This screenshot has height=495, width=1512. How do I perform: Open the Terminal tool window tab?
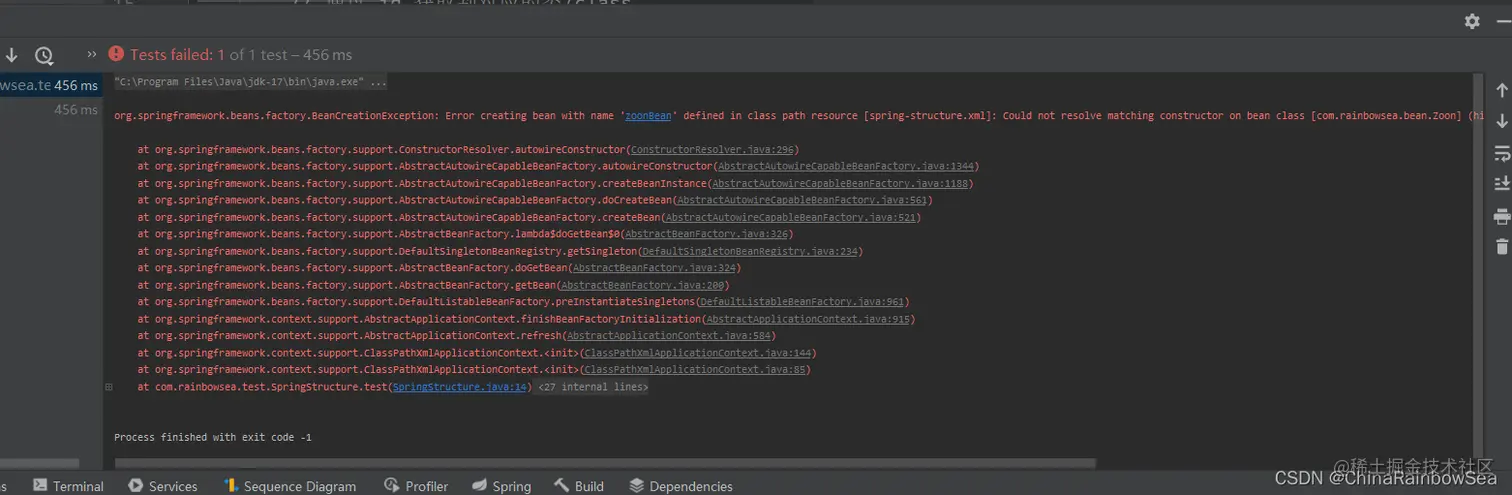[x=67, y=486]
